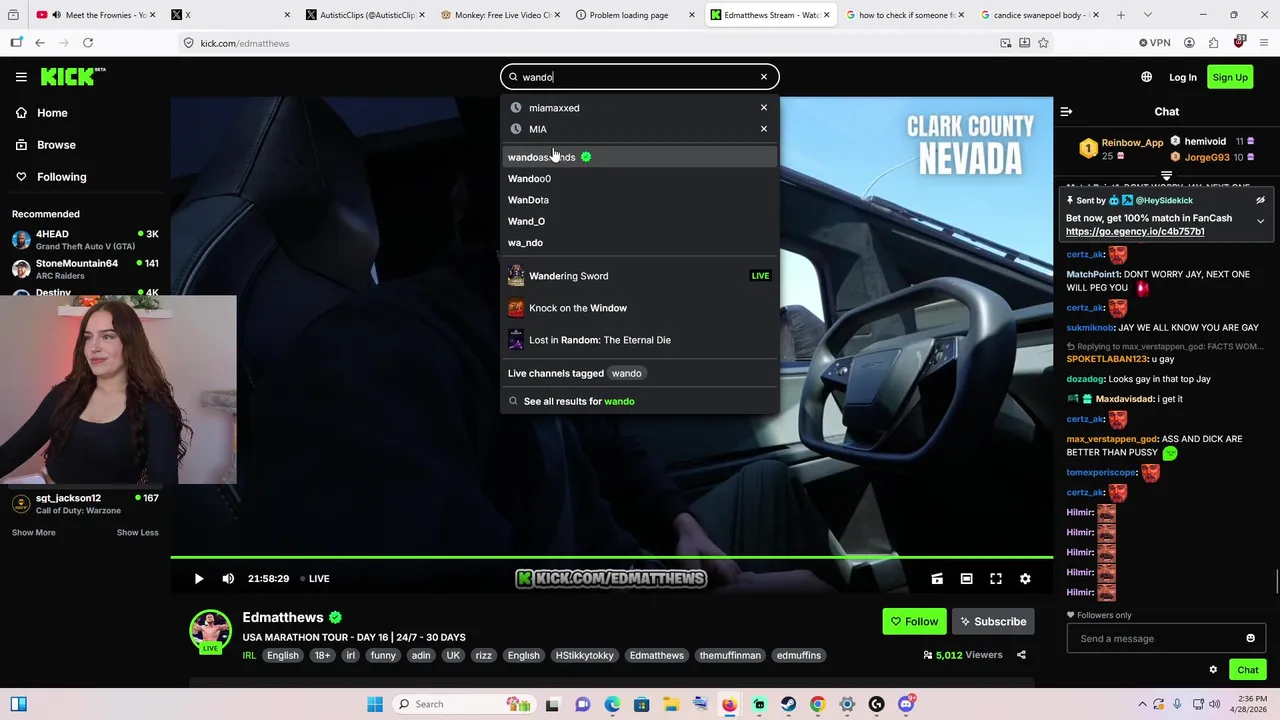Select recent search MIA
The image size is (1280, 720).
click(x=538, y=129)
